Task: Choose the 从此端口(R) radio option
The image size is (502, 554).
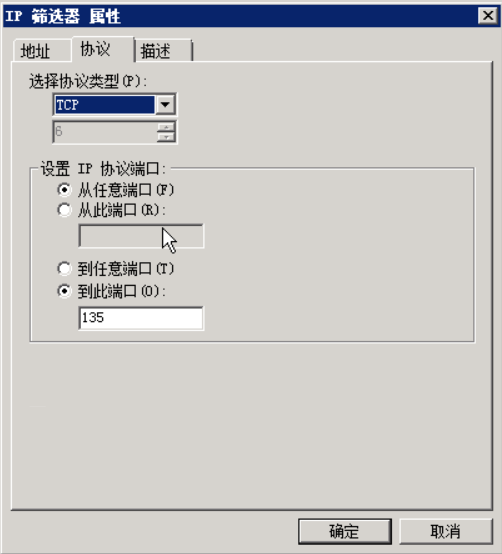Action: pyautogui.click(x=64, y=210)
